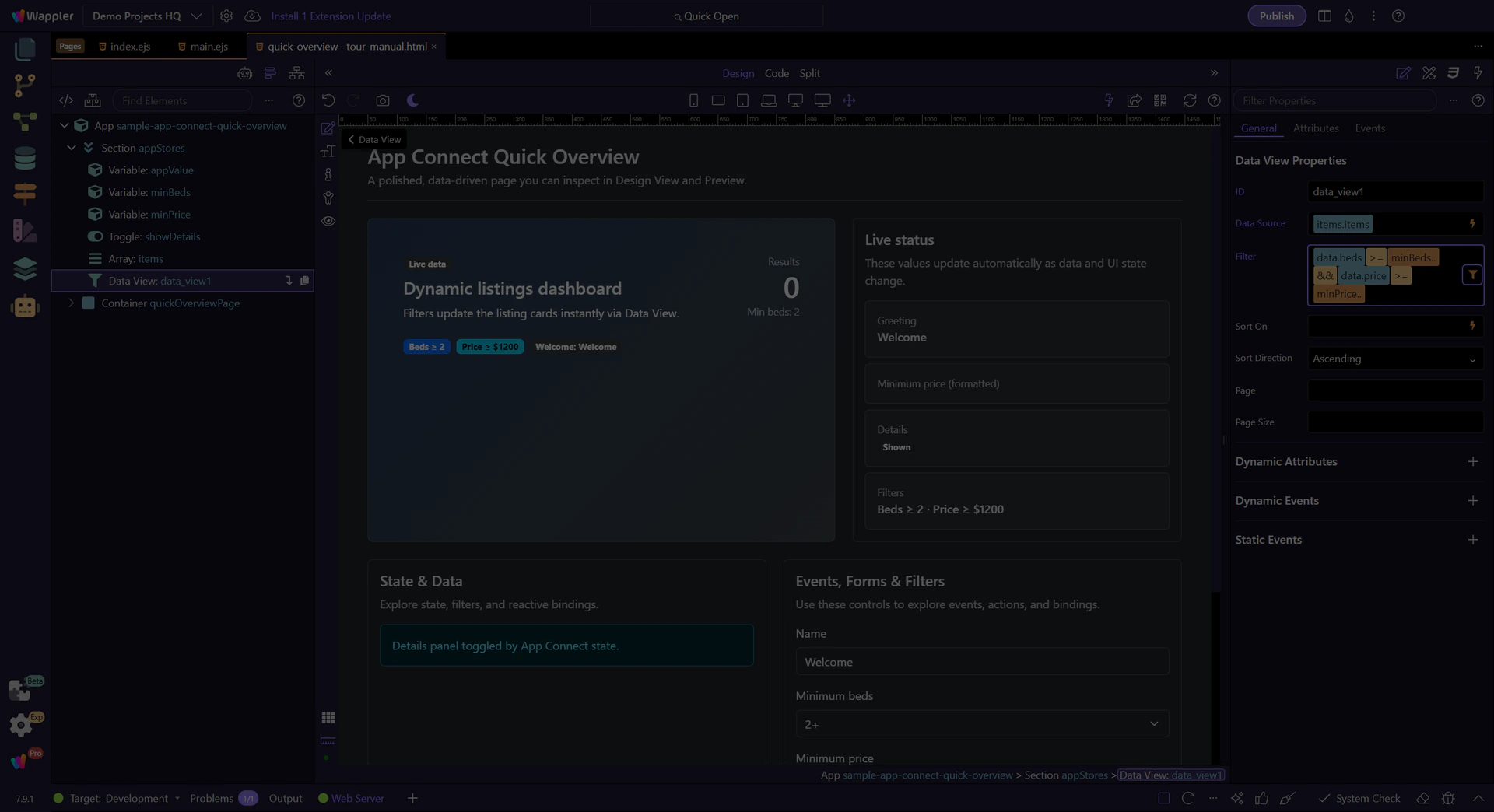
Task: Select Variable: minPrice in the tree
Action: [x=149, y=214]
